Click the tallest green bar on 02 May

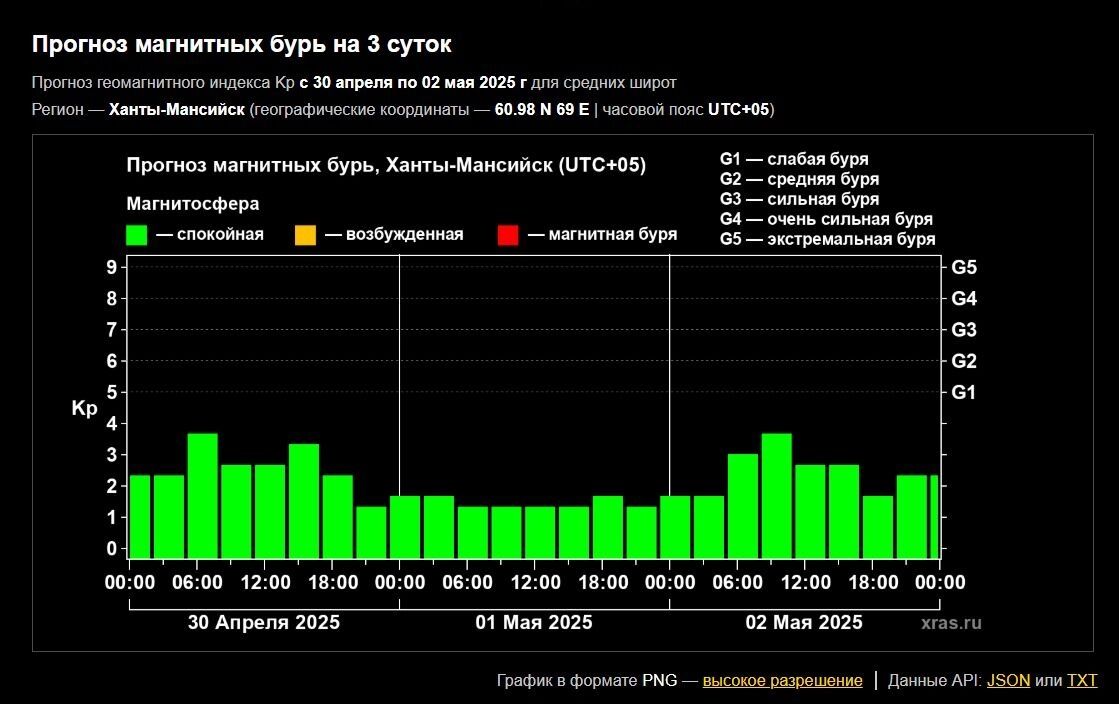776,495
